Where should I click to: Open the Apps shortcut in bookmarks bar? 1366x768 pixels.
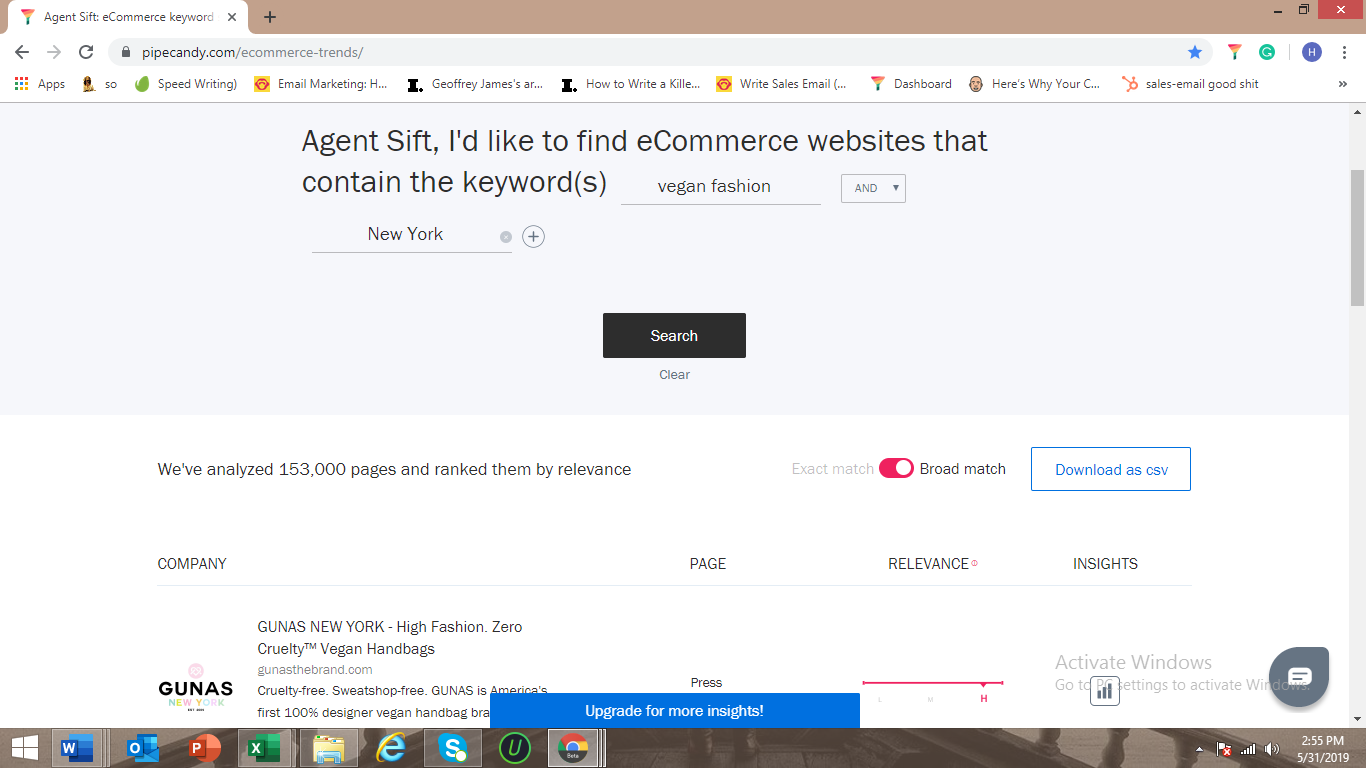40,84
